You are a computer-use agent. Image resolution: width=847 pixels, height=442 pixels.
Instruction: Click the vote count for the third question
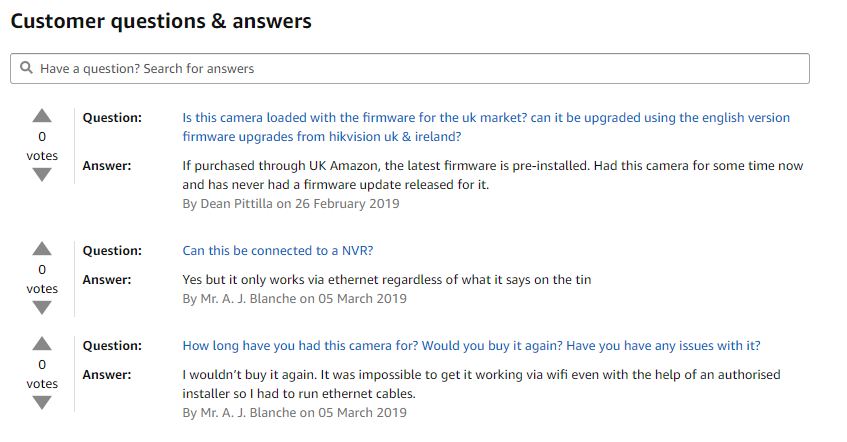pyautogui.click(x=42, y=364)
